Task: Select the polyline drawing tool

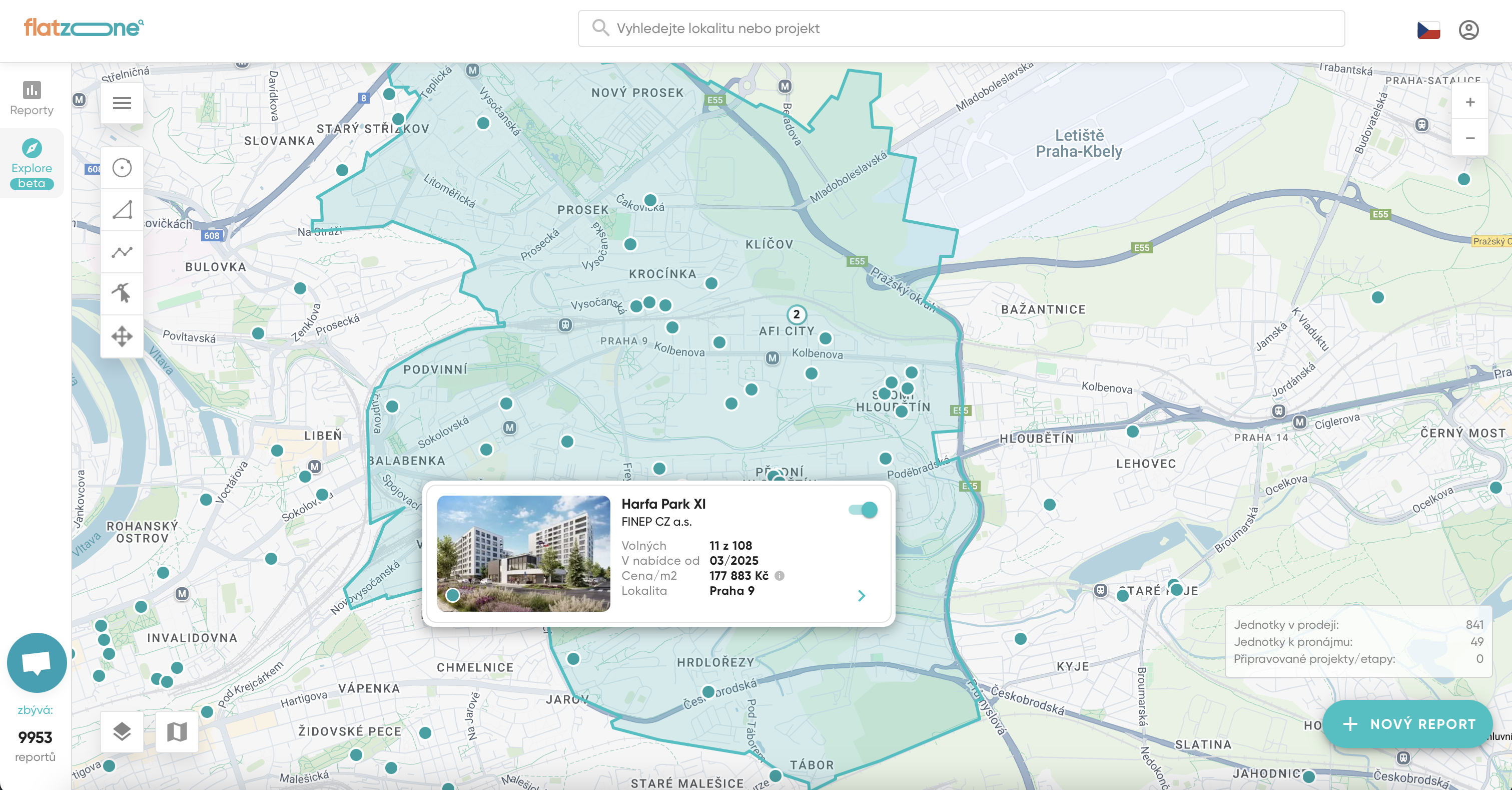Action: tap(122, 252)
